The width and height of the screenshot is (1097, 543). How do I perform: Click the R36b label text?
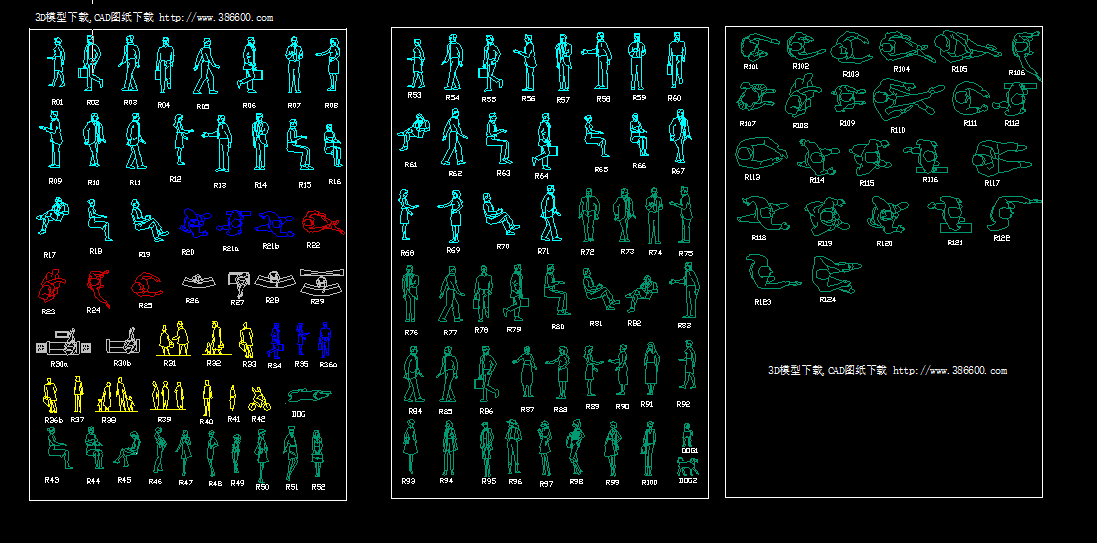54,420
